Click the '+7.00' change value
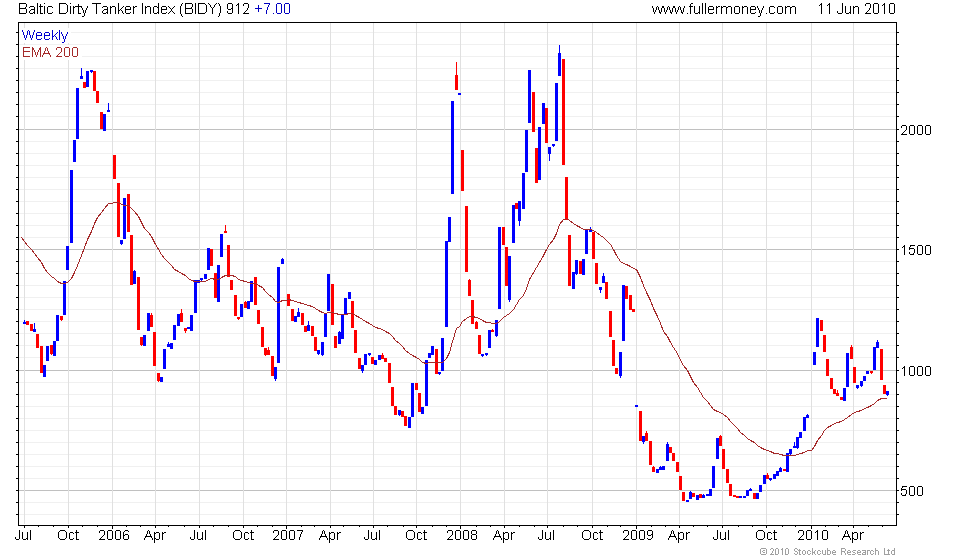The width and height of the screenshot is (980, 560). coord(272,9)
